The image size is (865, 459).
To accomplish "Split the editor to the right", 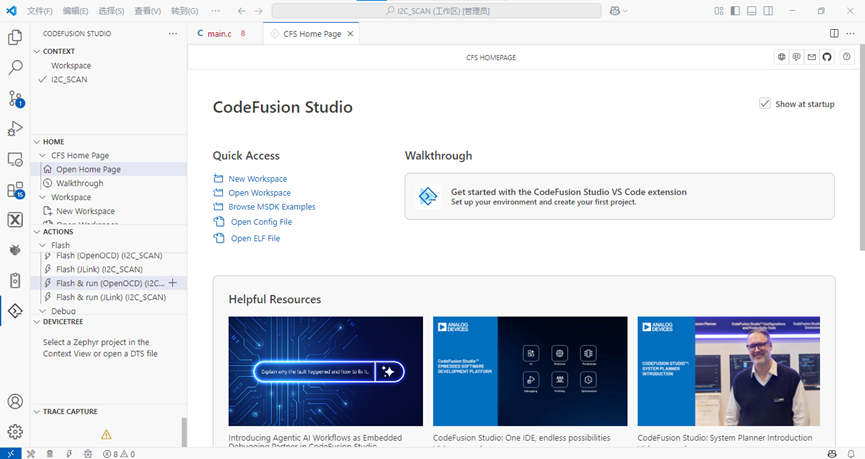I will (x=834, y=34).
